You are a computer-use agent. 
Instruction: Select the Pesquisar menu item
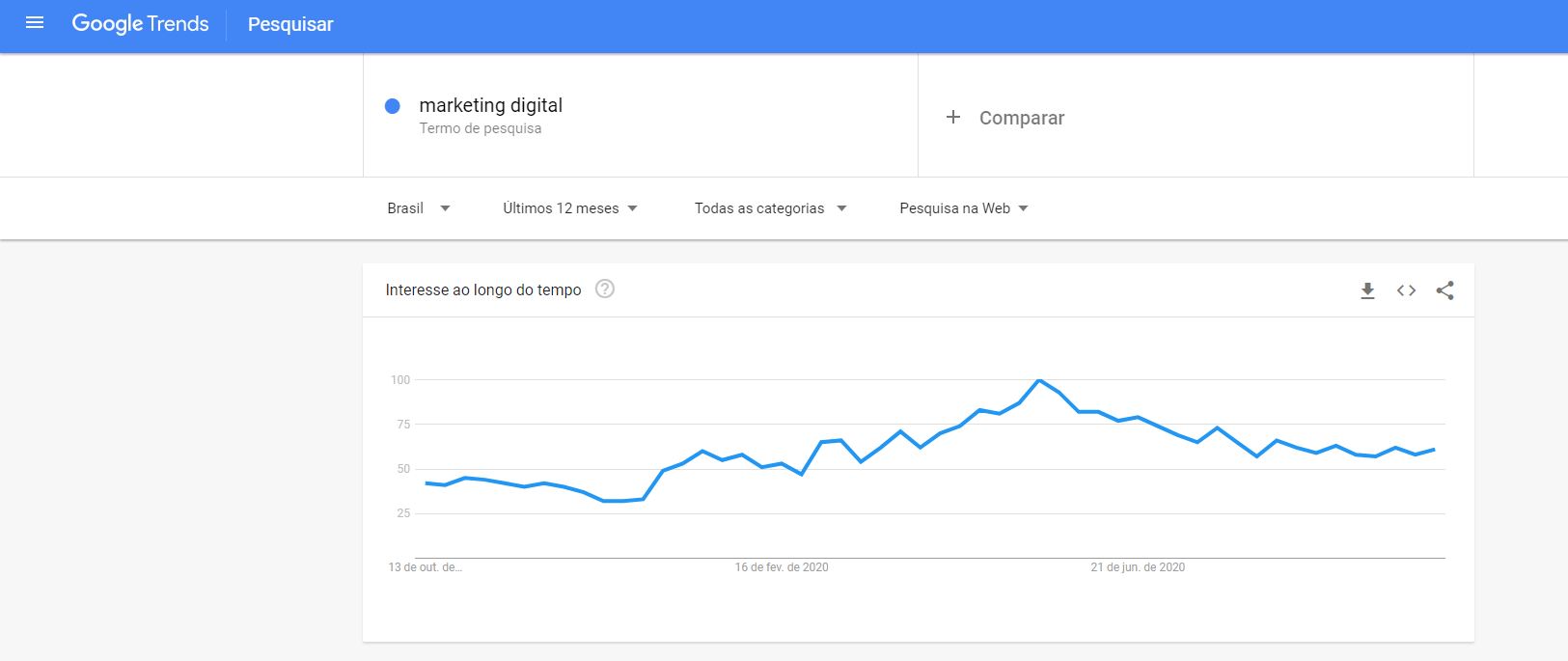289,24
